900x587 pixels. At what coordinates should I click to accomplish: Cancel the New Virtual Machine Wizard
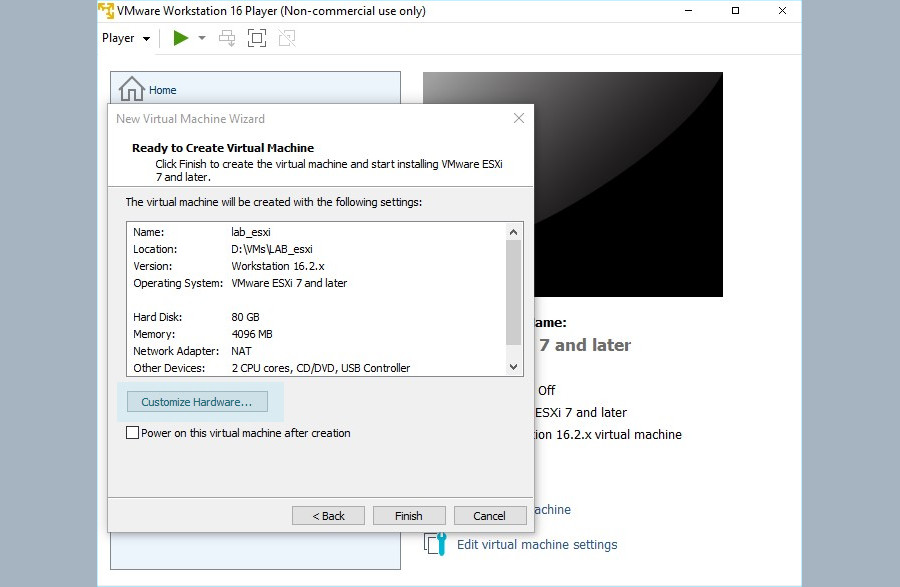coord(490,515)
